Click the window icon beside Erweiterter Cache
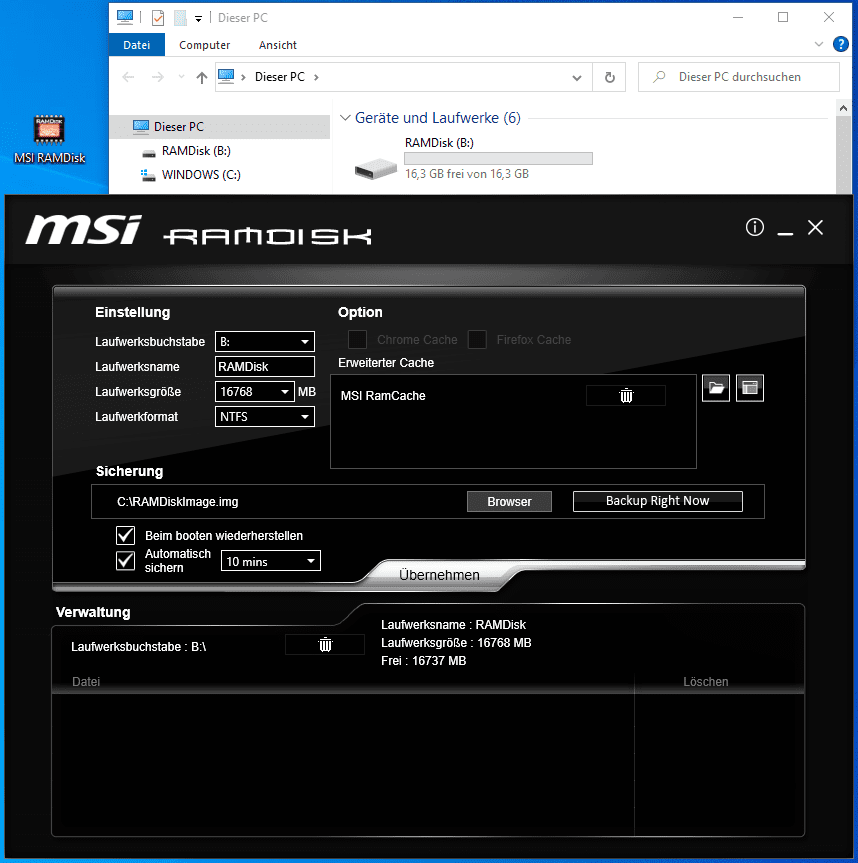 (x=750, y=388)
